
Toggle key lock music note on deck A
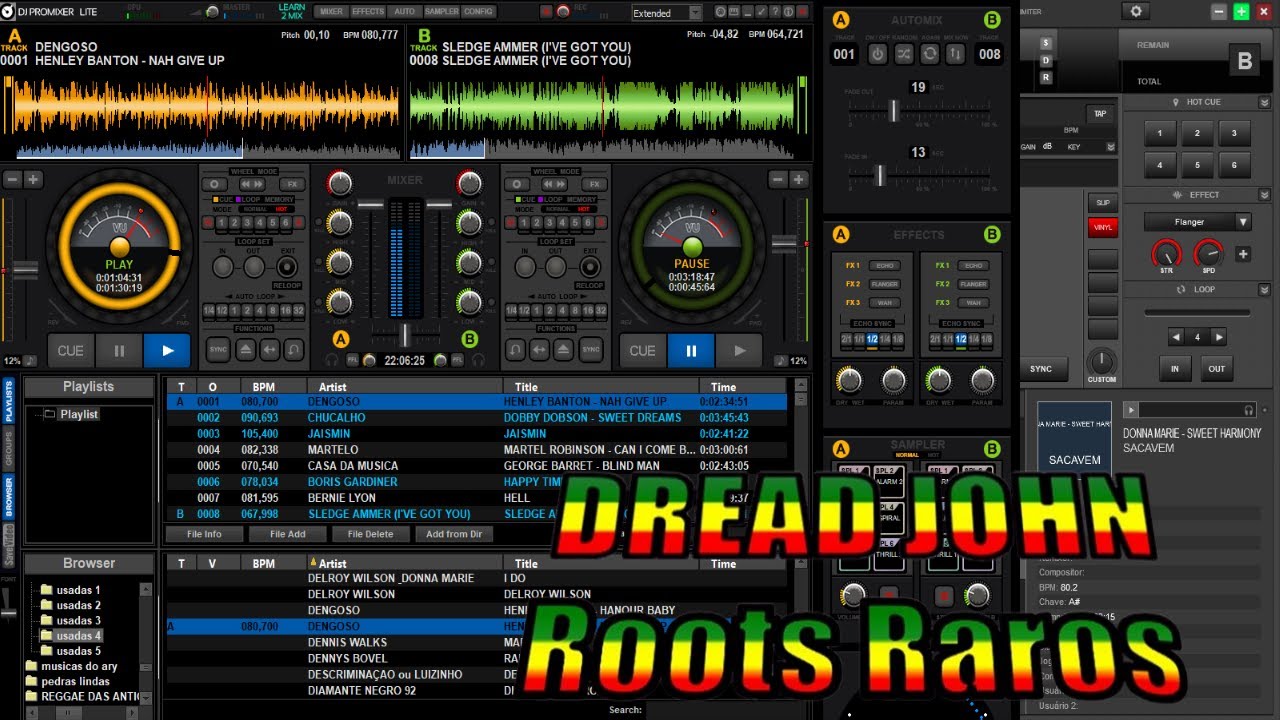click(30, 361)
